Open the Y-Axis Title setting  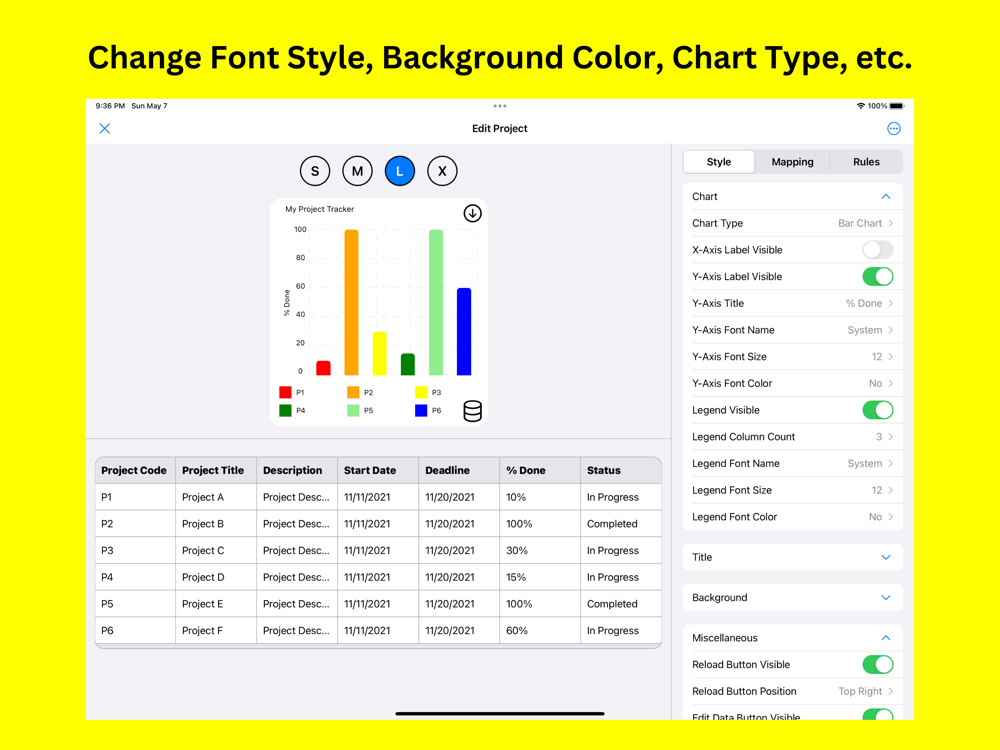pos(792,304)
